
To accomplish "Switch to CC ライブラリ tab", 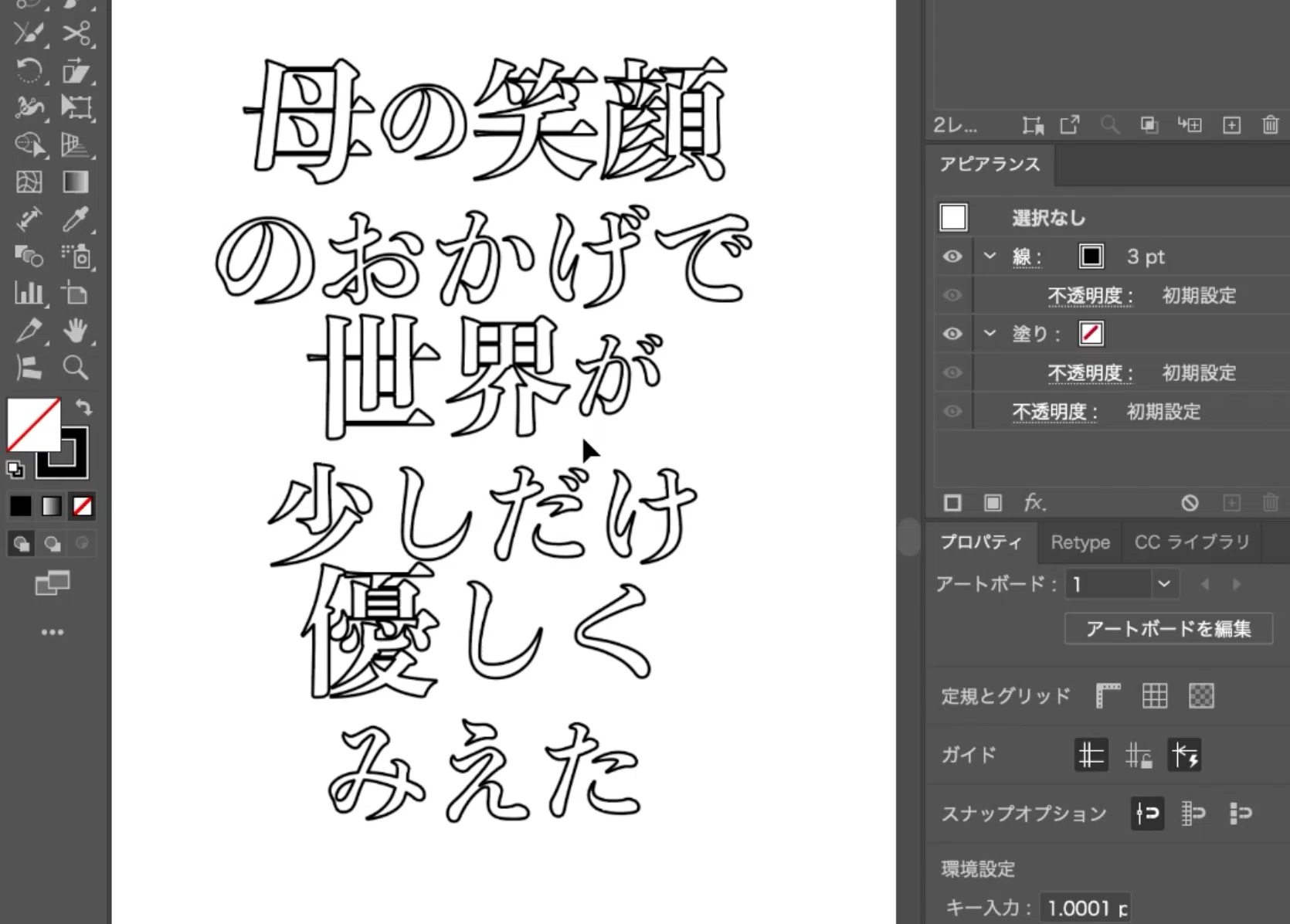I will coord(1191,542).
